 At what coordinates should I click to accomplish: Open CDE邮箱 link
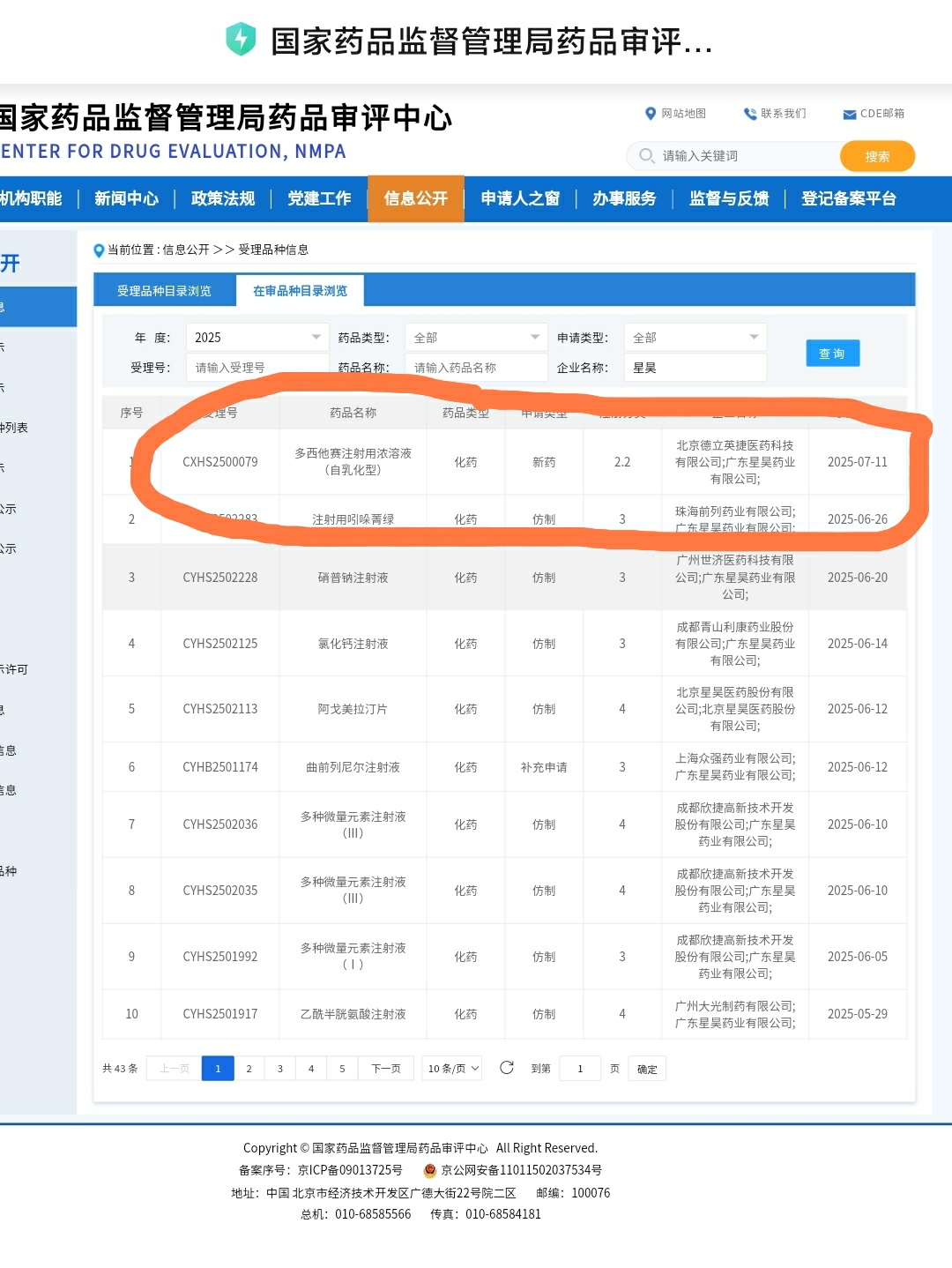click(x=882, y=114)
